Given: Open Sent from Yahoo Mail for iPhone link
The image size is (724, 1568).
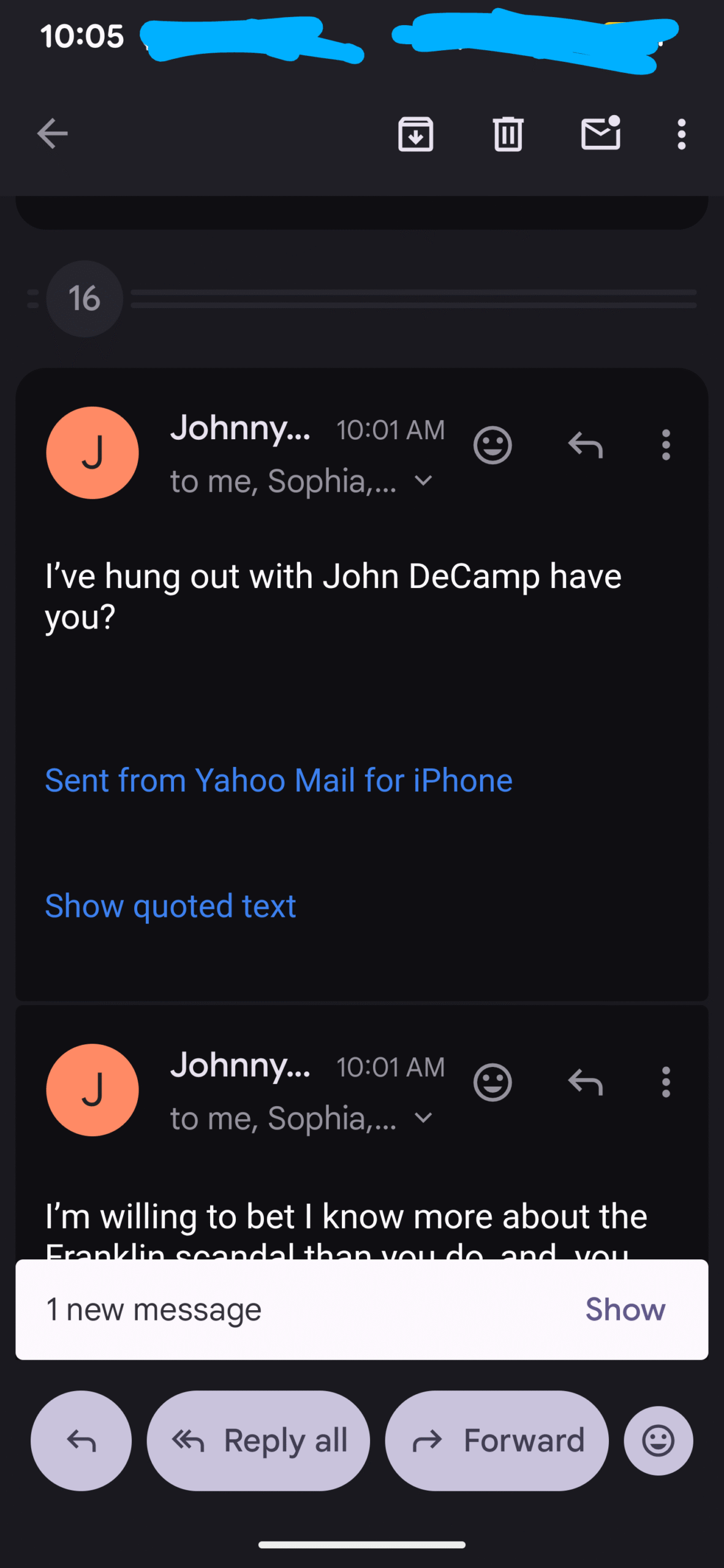Looking at the screenshot, I should click(279, 780).
